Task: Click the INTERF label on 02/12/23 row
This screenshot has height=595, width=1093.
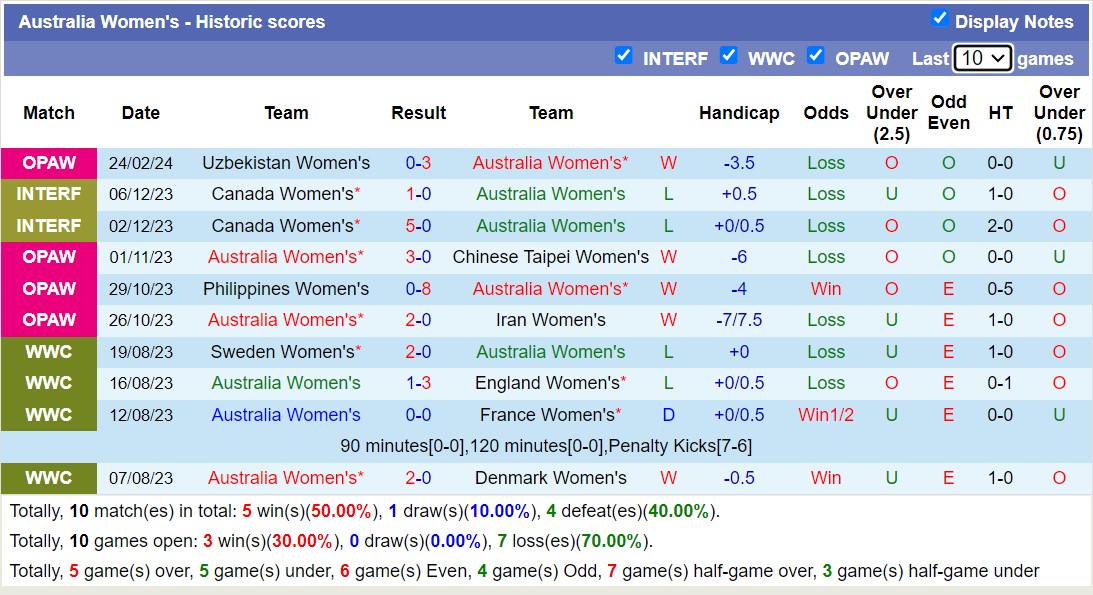Action: click(49, 226)
